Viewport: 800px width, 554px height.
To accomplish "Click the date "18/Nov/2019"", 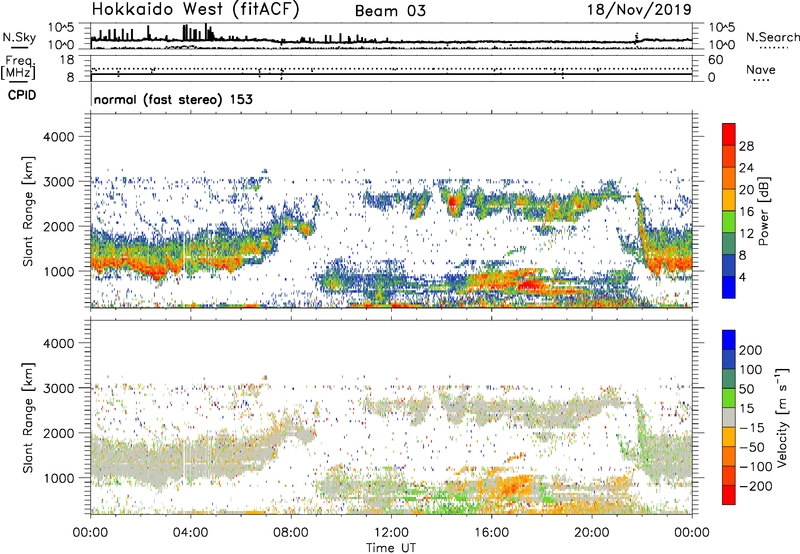I will pyautogui.click(x=640, y=10).
